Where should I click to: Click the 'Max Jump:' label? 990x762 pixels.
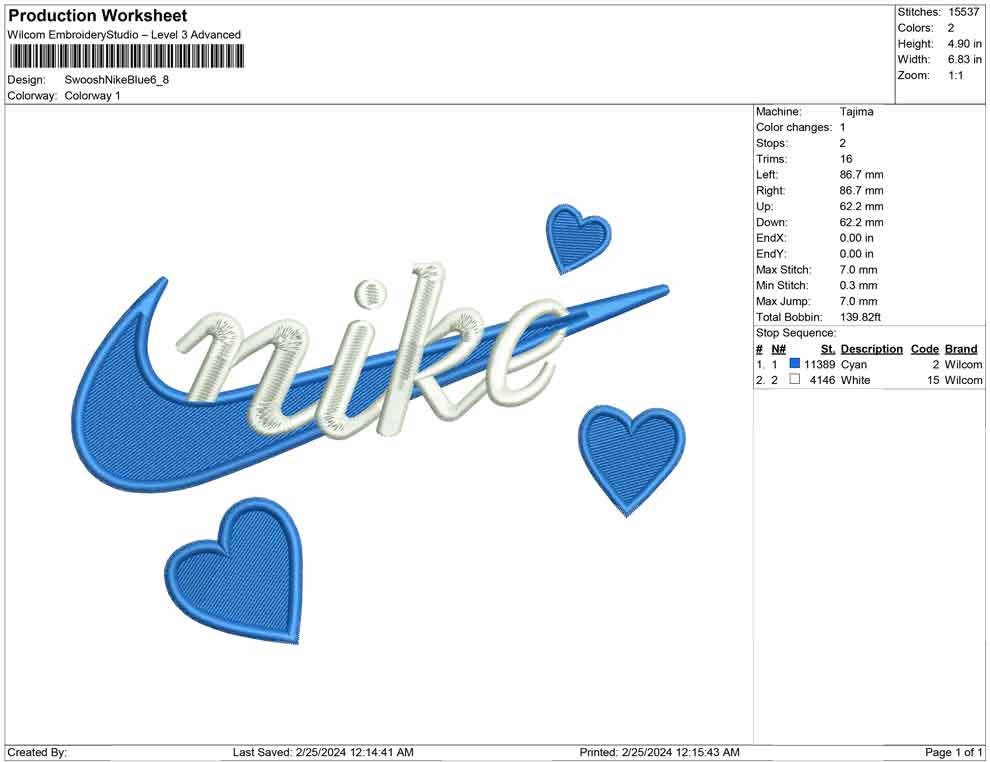(x=783, y=301)
